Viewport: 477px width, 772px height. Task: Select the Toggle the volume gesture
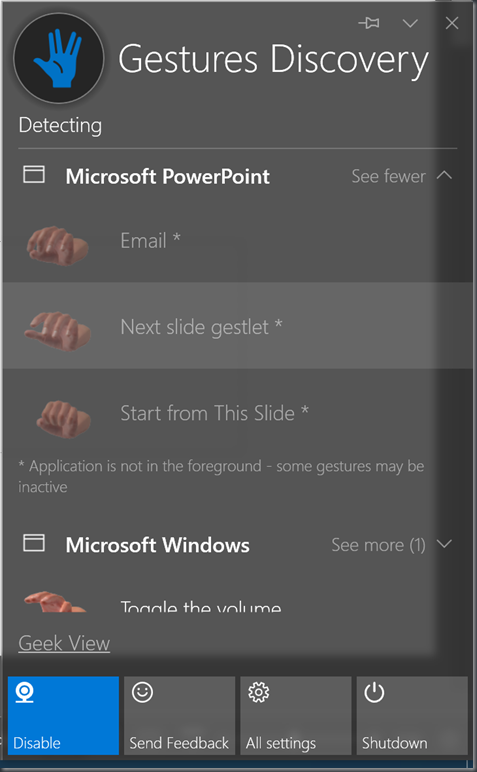200,606
